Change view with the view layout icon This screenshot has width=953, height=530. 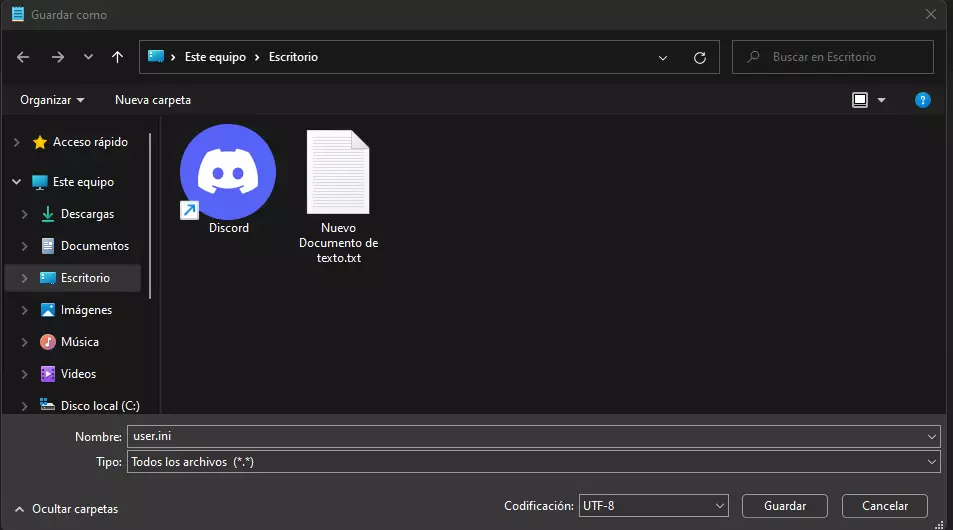[859, 100]
